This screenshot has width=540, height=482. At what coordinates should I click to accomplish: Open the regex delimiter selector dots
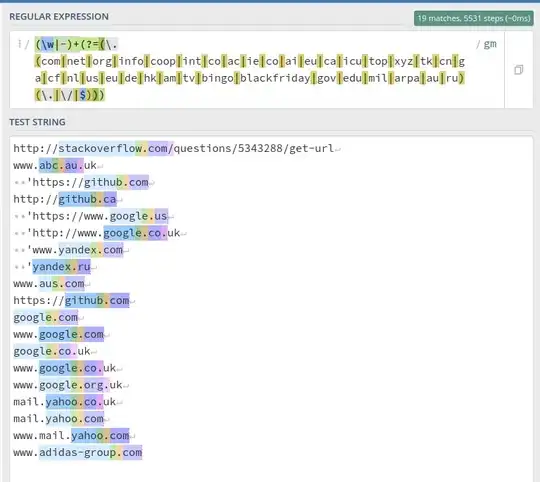pyautogui.click(x=20, y=44)
